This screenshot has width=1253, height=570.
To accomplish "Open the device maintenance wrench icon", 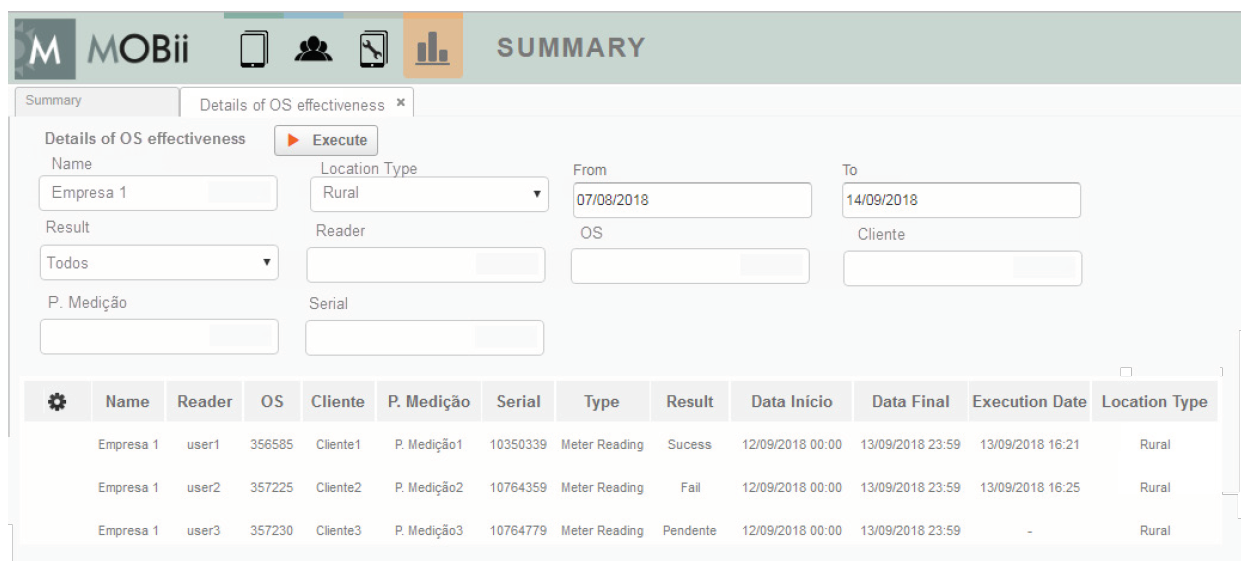I will [373, 49].
